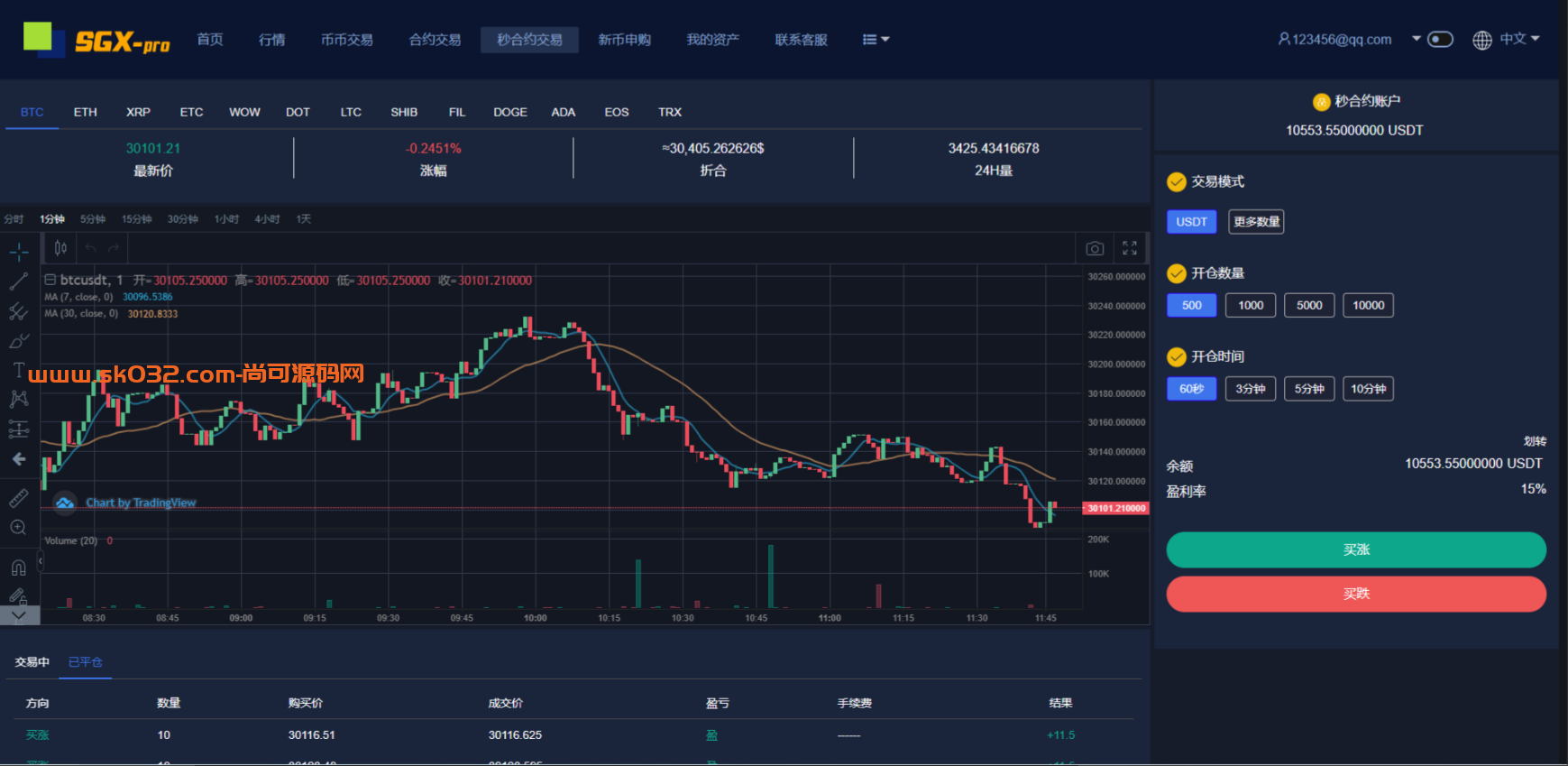This screenshot has width=1568, height=766.
Task: Switch to the 已平仓 orders tab
Action: 86,662
